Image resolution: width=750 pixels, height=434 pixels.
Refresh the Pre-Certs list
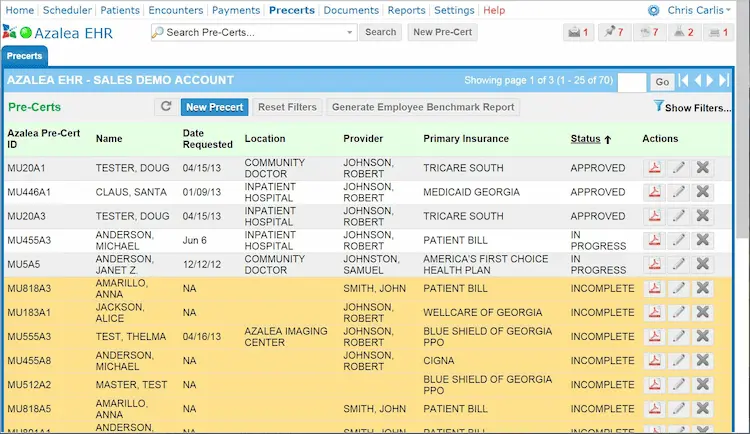(x=166, y=107)
